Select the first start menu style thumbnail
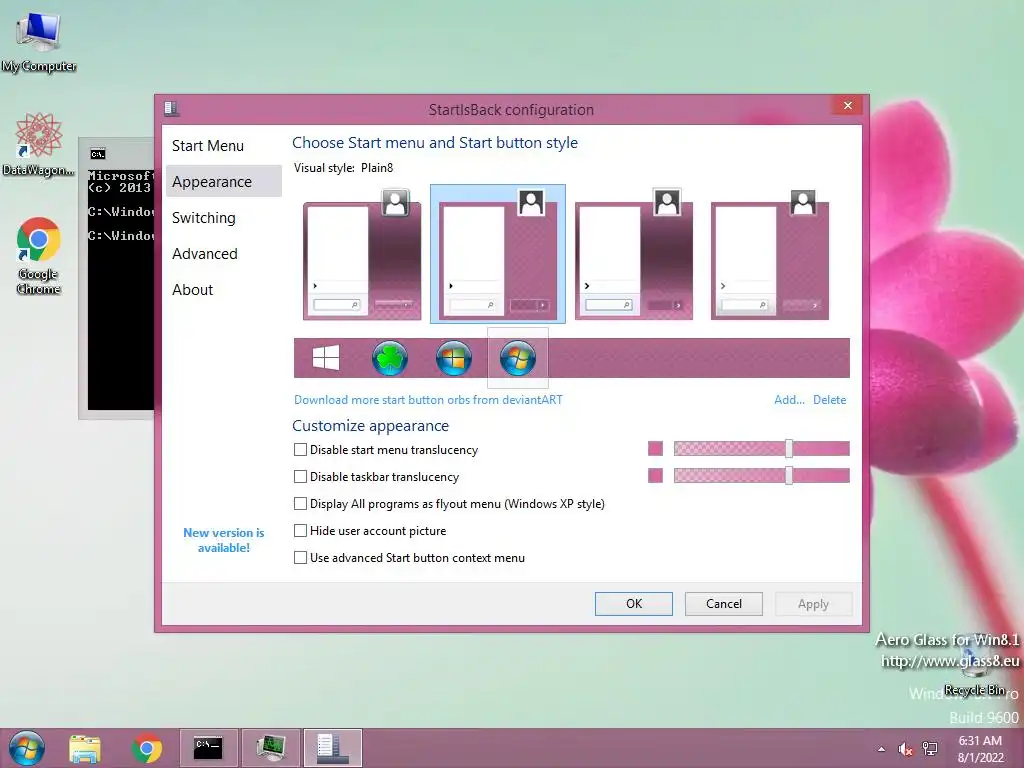1024x768 pixels. pos(362,254)
